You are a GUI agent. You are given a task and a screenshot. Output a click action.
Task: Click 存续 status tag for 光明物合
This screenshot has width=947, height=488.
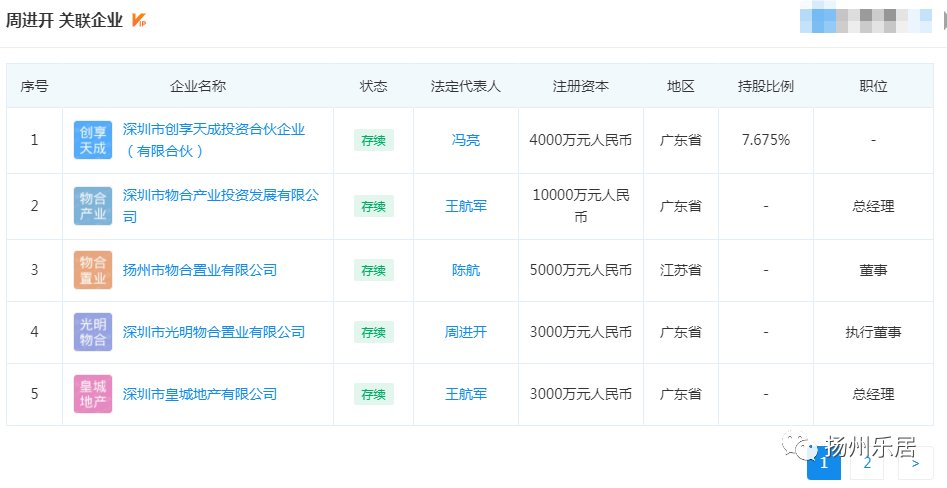pos(373,332)
